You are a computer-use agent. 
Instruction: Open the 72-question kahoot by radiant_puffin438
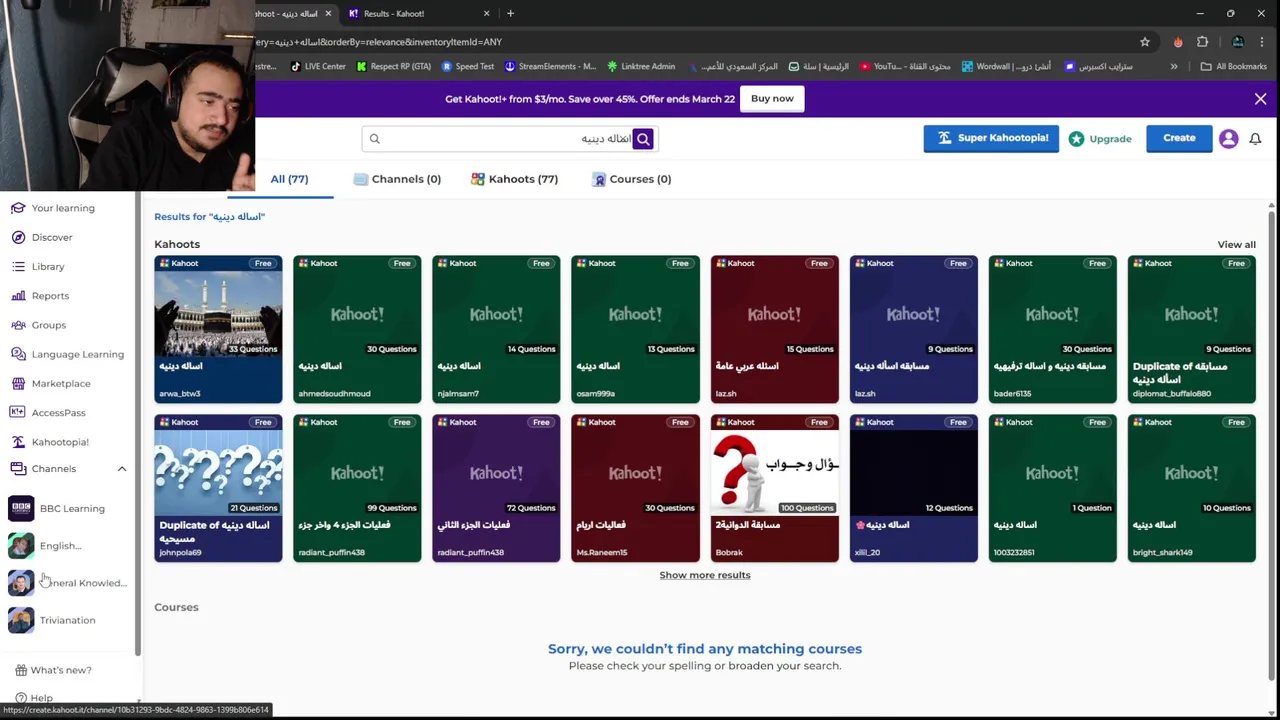point(496,488)
